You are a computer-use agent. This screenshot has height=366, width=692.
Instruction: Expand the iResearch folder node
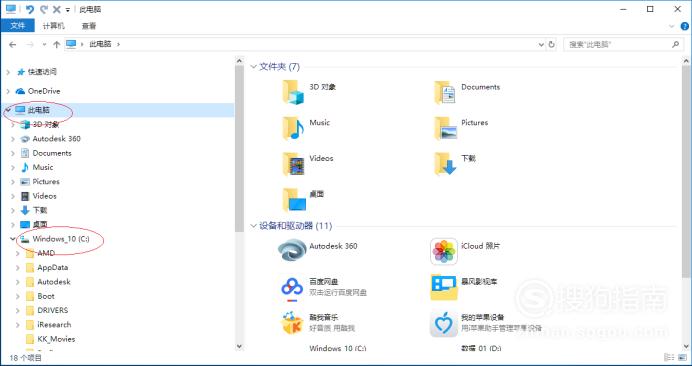pyautogui.click(x=18, y=325)
